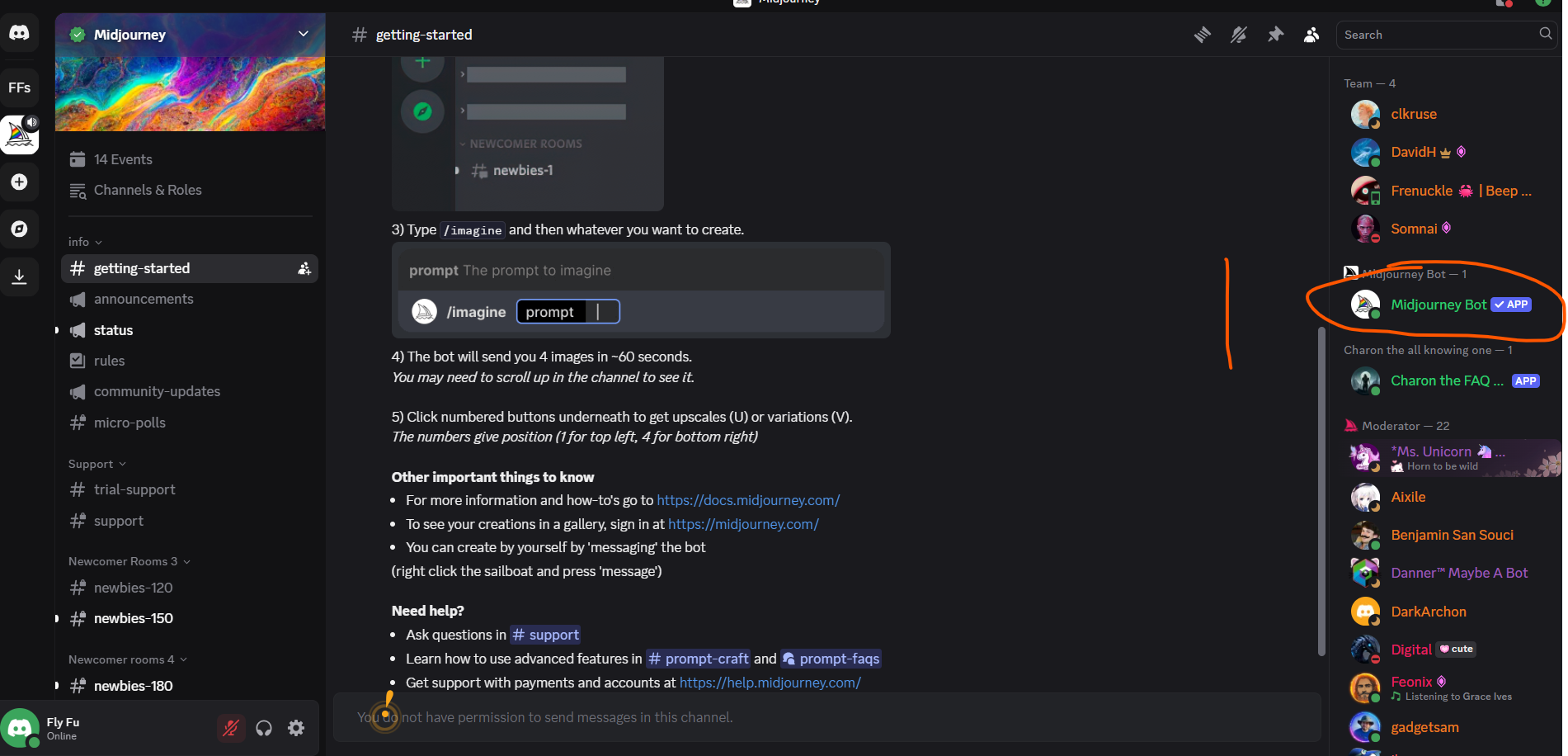This screenshot has height=756, width=1568.
Task: Toggle channel notification settings bell
Action: pos(1238,35)
